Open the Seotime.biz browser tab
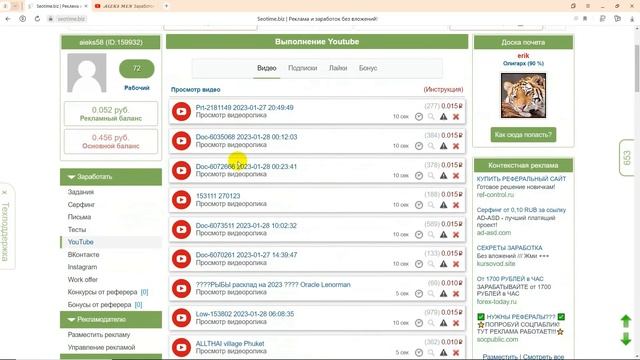Viewport: 640px width, 360px height. [x=58, y=6]
